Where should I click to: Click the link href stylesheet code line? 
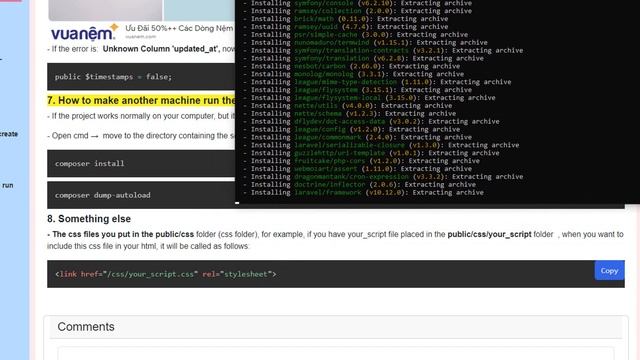click(x=166, y=274)
